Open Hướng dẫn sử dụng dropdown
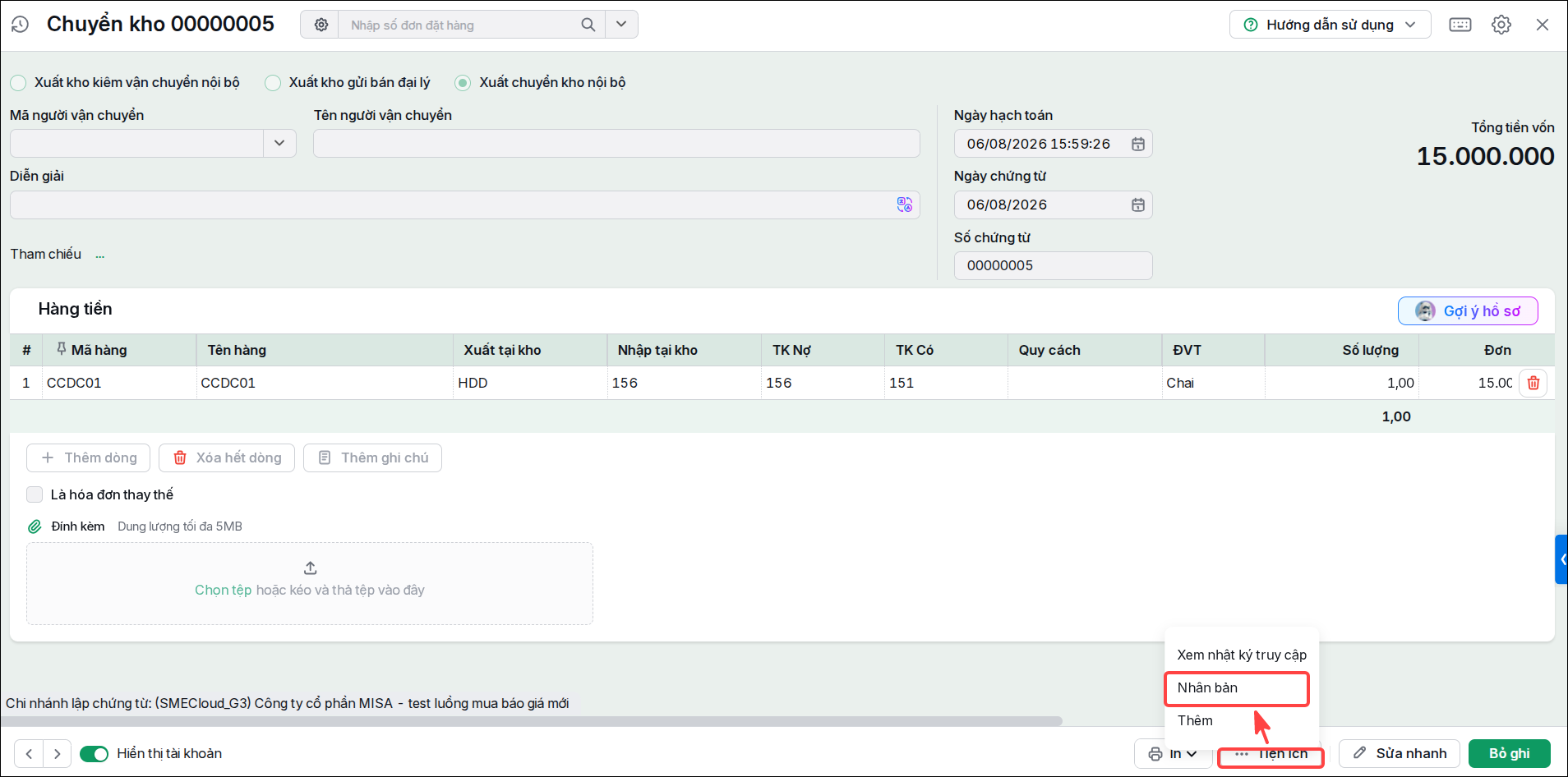Viewport: 1568px width, 777px height. tap(1330, 25)
